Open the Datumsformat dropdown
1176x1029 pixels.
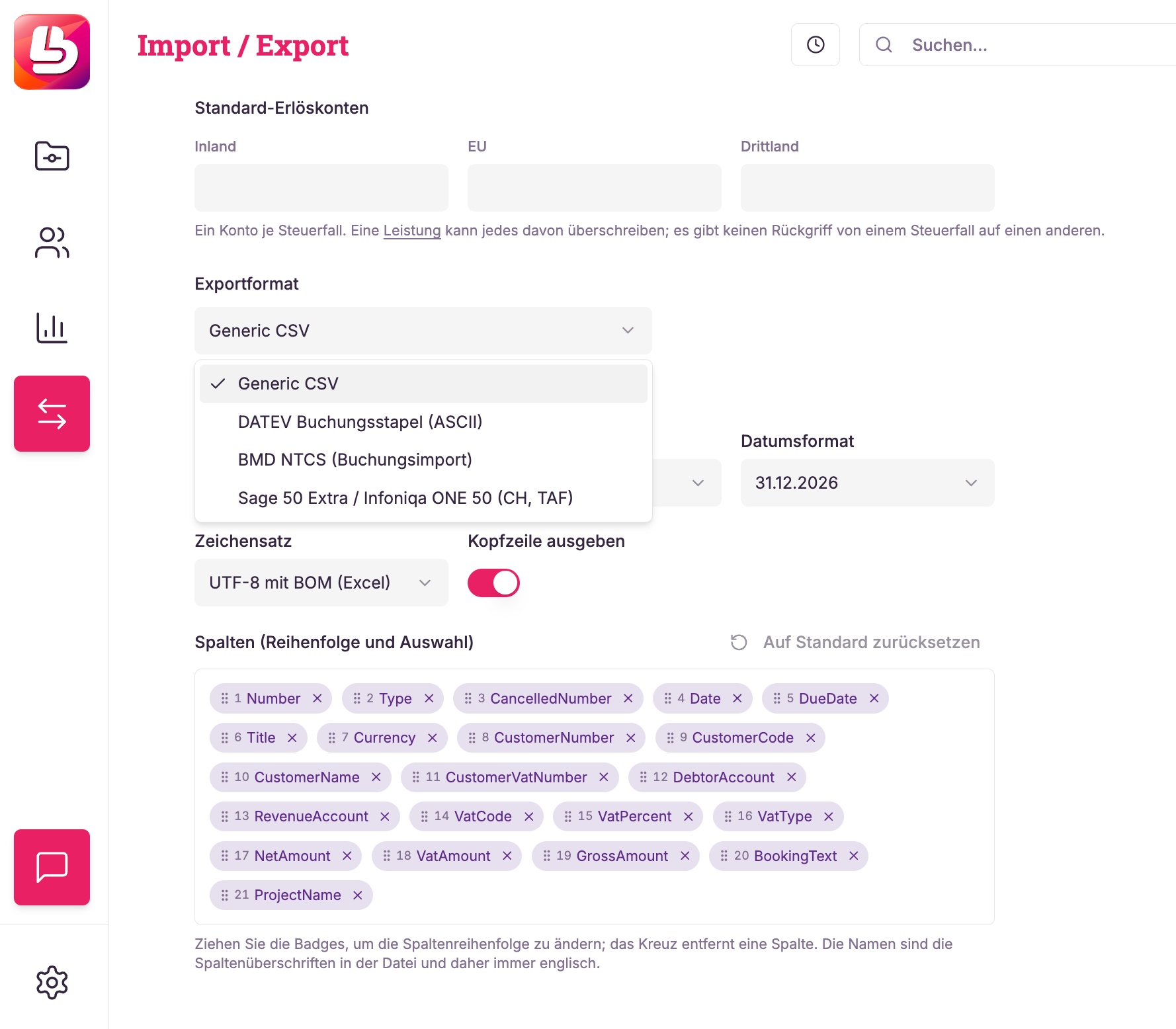click(867, 483)
